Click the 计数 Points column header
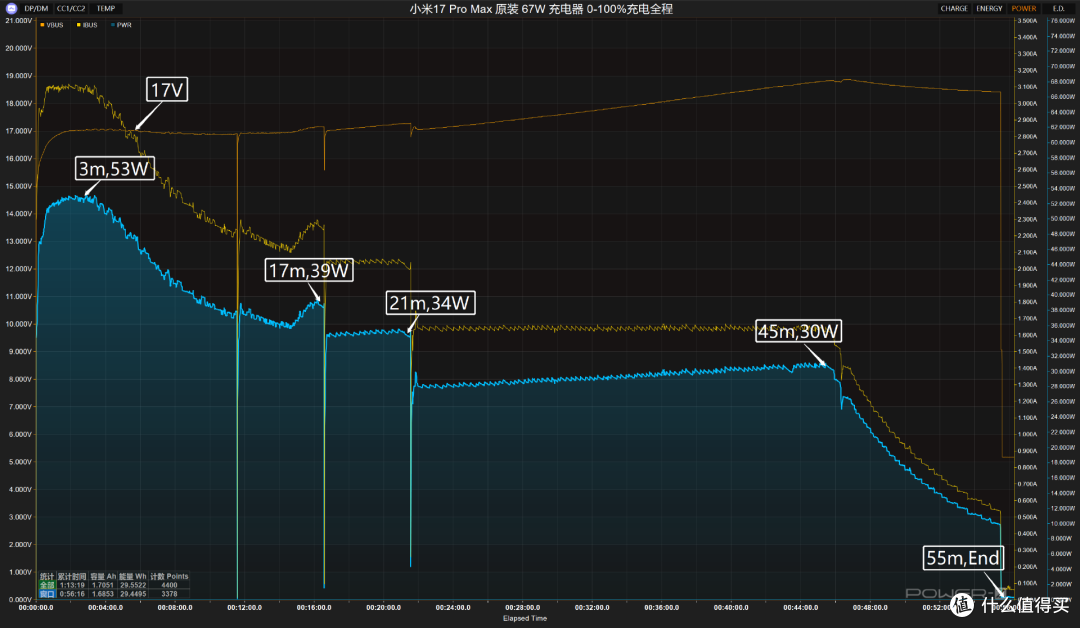 [x=169, y=576]
